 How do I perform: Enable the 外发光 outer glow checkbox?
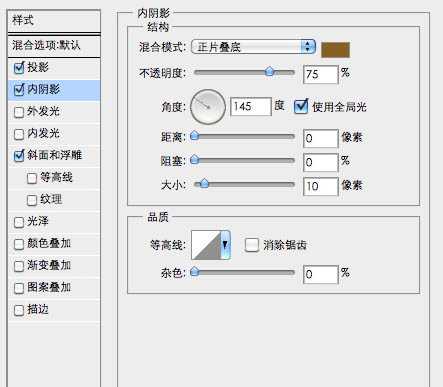(x=19, y=112)
